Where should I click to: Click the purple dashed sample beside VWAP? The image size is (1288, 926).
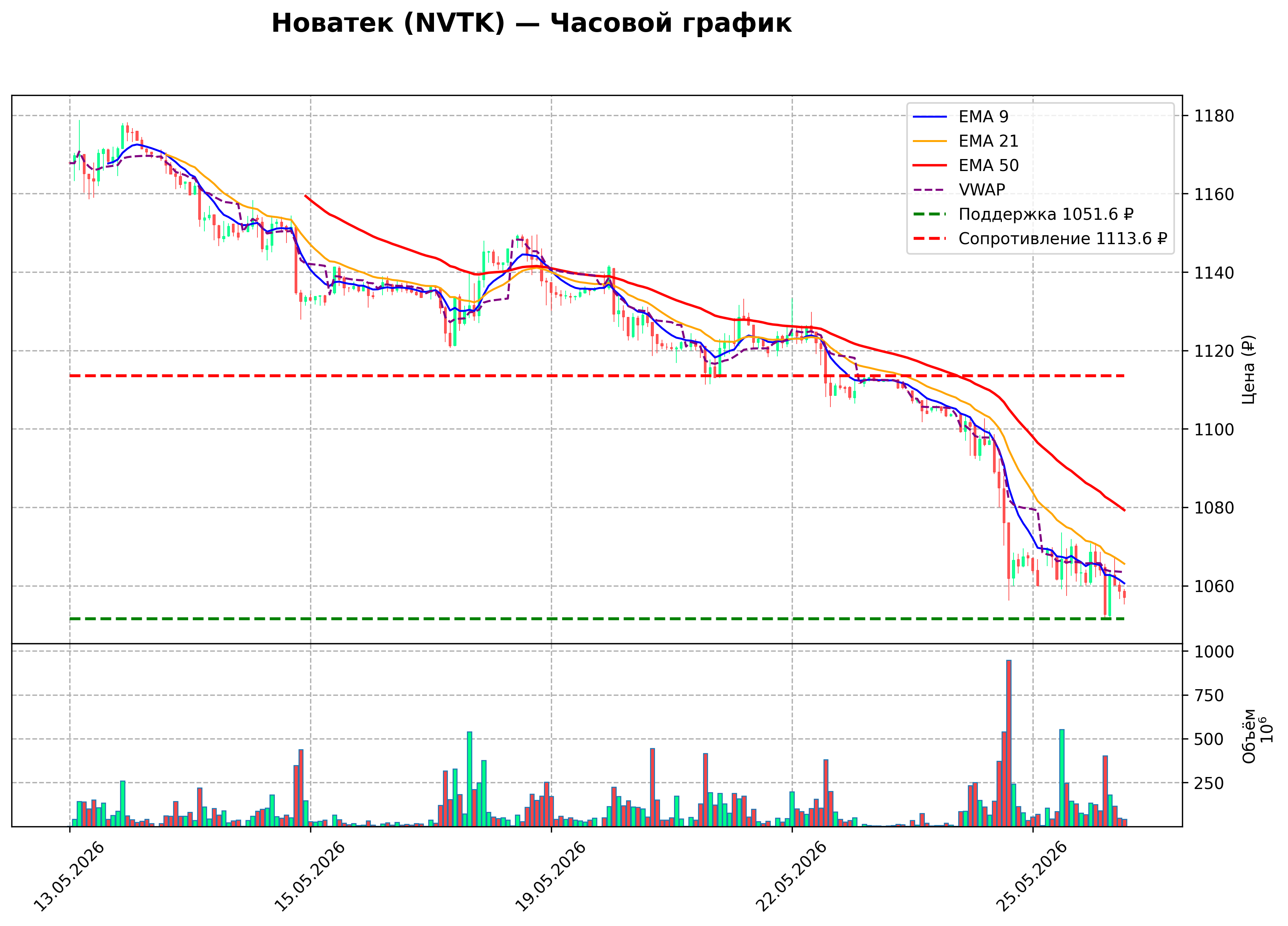(x=930, y=190)
